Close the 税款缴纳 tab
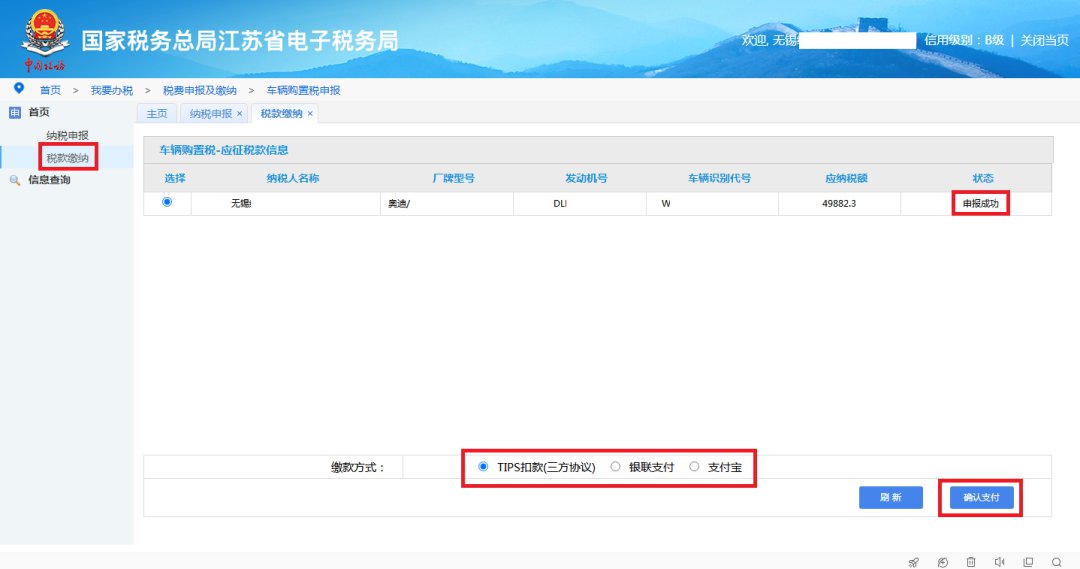 click(x=310, y=114)
